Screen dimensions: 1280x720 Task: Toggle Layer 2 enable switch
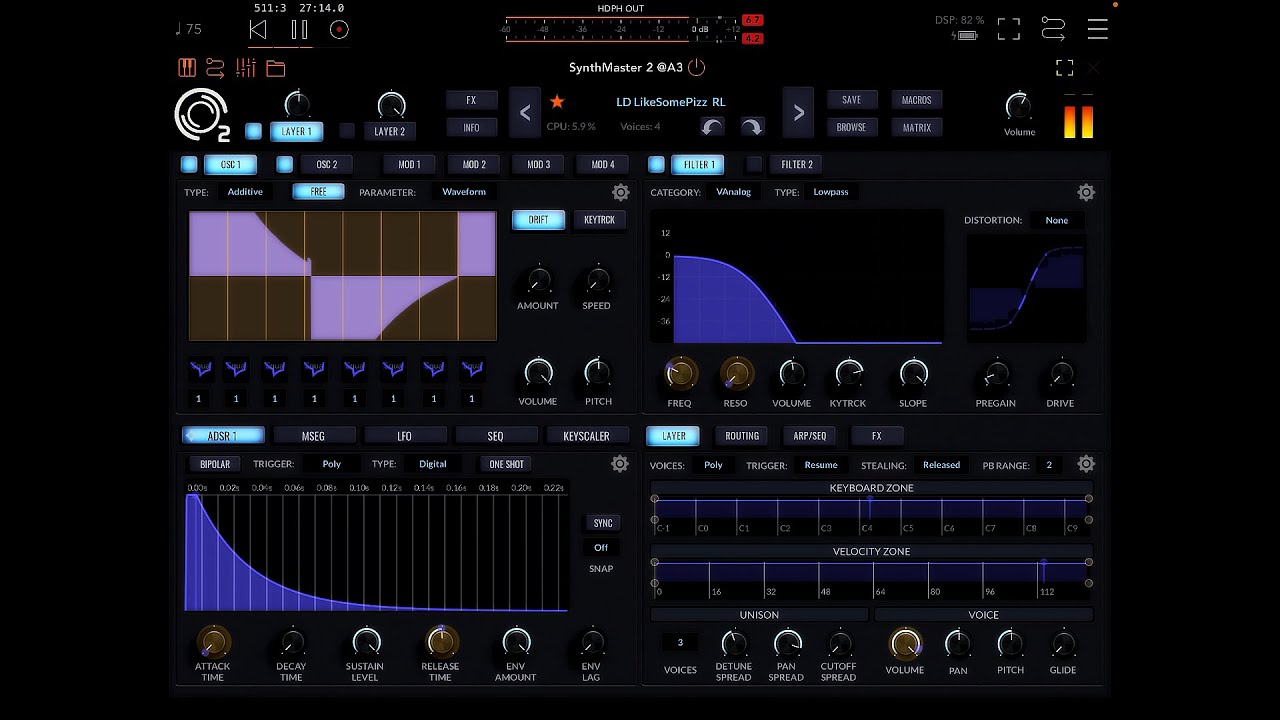(347, 131)
